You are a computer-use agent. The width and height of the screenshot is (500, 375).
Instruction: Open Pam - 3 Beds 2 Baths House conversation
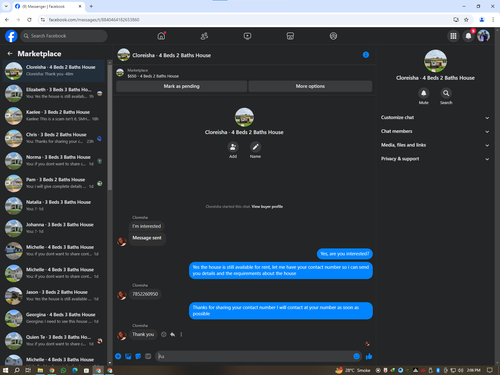click(x=54, y=183)
